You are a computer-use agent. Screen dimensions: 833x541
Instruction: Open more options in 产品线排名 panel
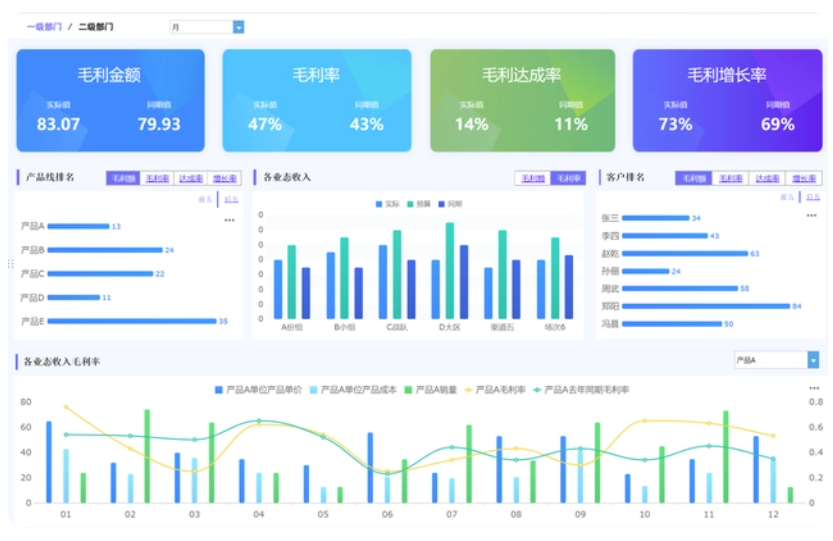coord(229,220)
